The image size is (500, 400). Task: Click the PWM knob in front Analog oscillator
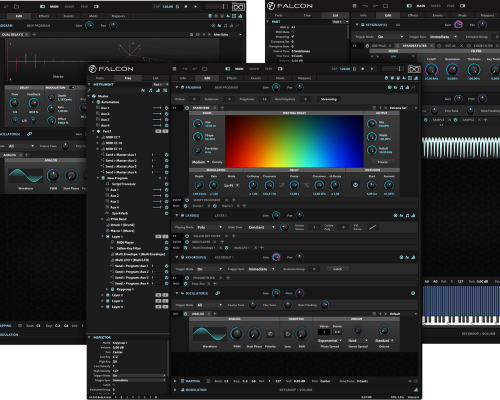pos(237,334)
